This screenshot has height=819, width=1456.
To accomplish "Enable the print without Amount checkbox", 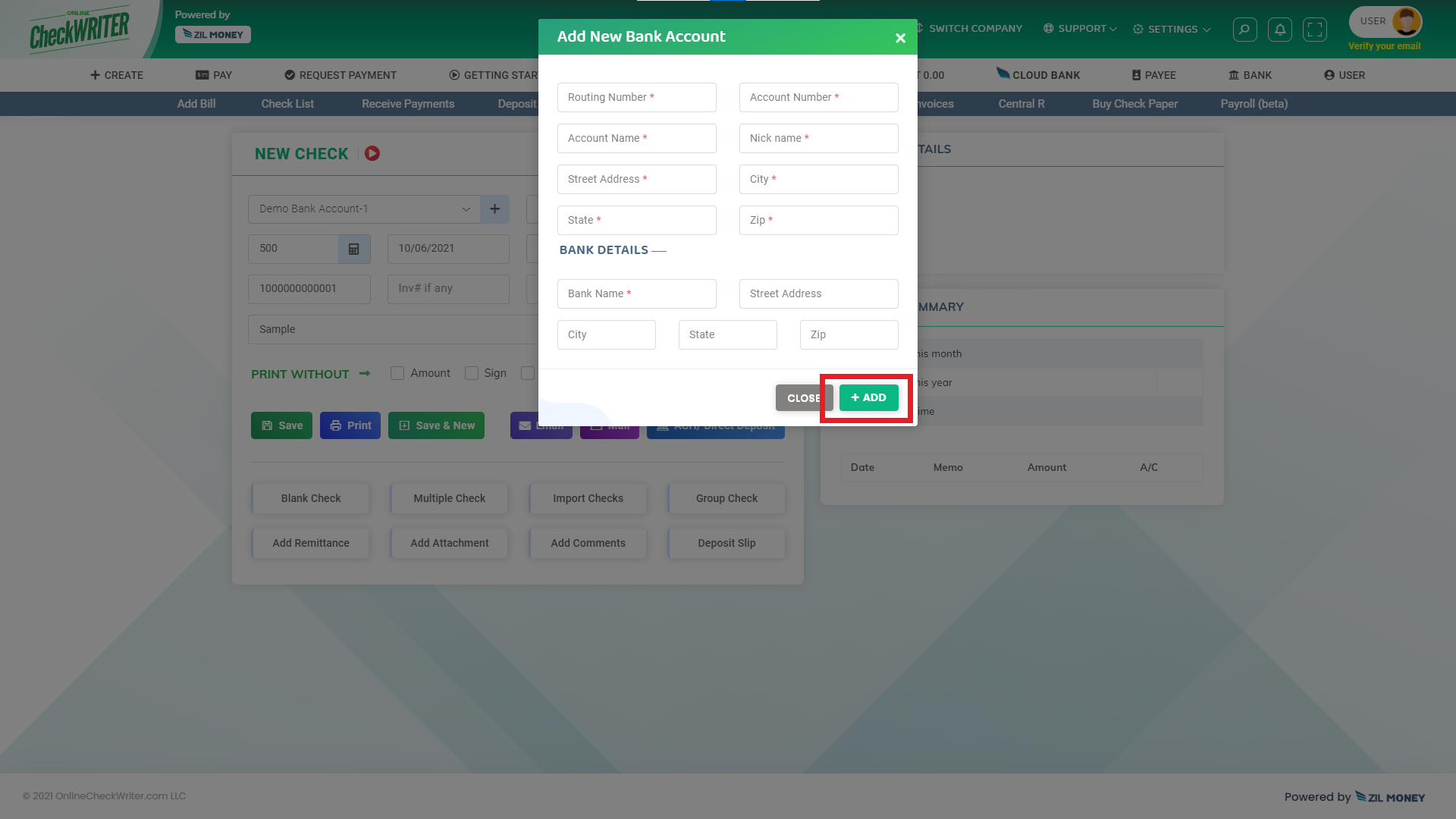I will 397,373.
